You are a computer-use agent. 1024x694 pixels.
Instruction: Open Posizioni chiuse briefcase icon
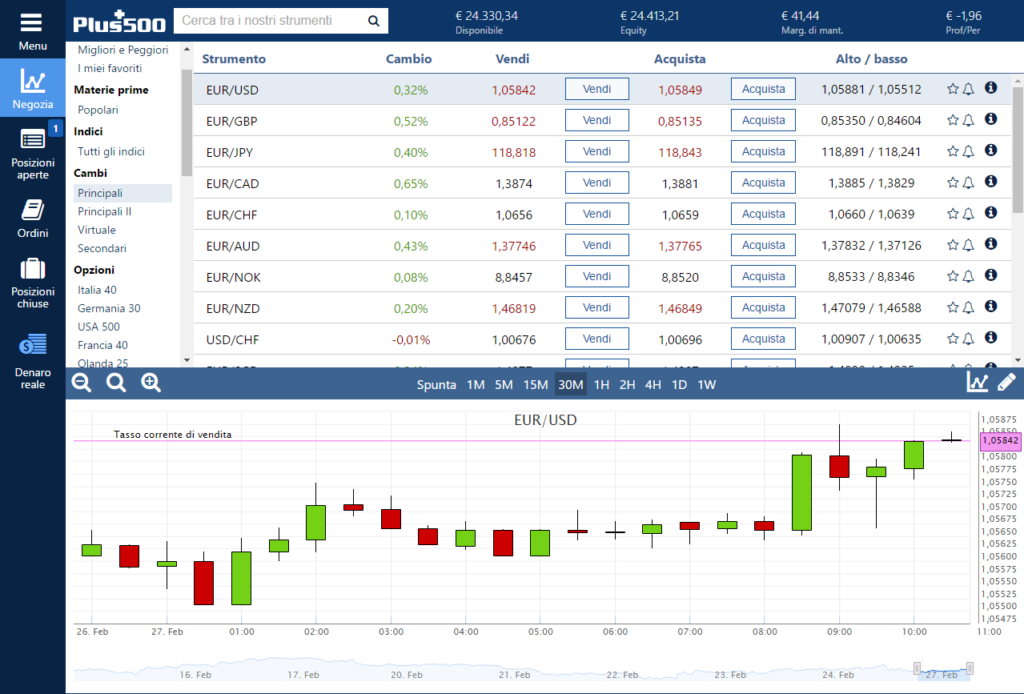click(33, 268)
